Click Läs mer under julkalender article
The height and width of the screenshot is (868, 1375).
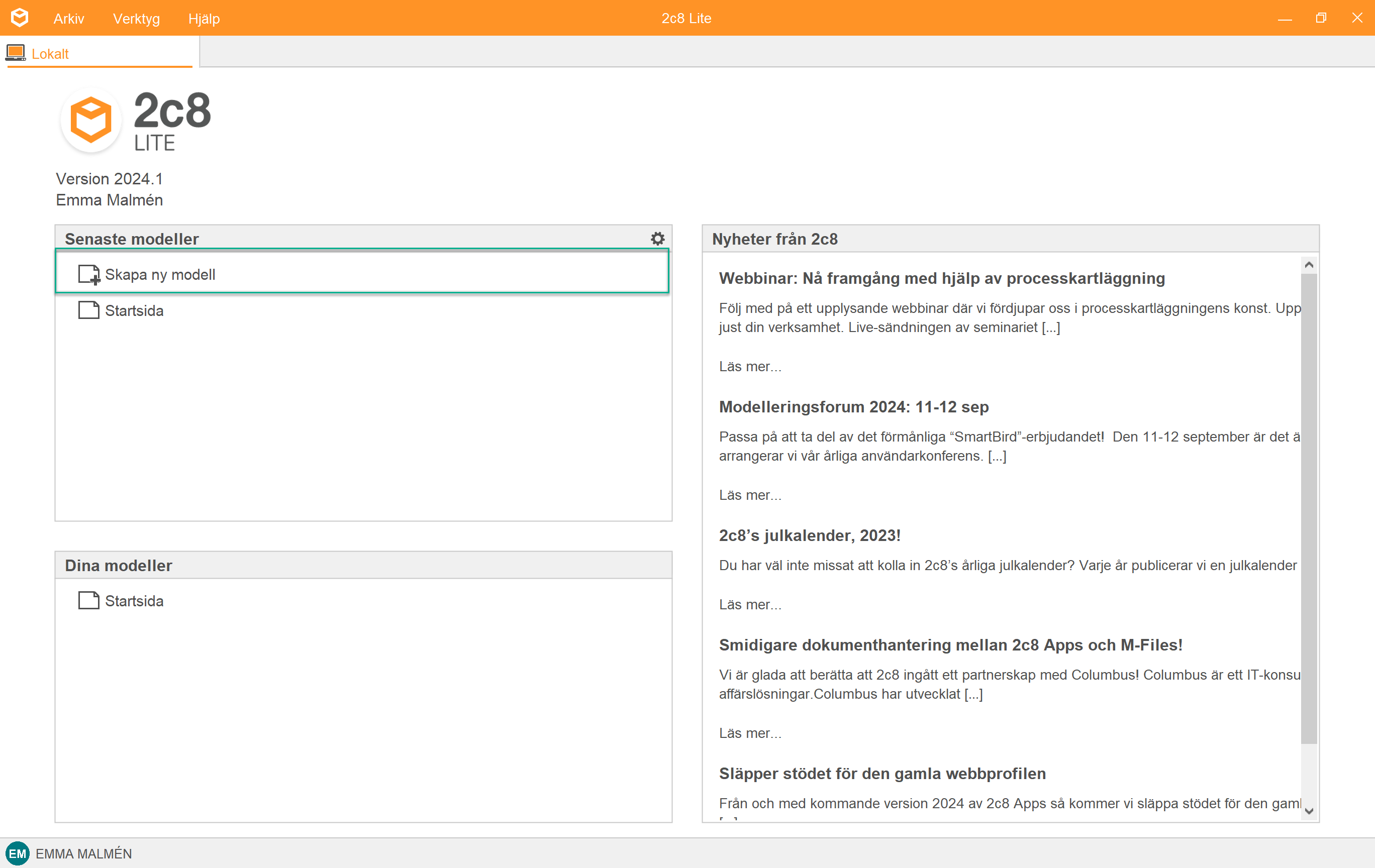coord(750,604)
